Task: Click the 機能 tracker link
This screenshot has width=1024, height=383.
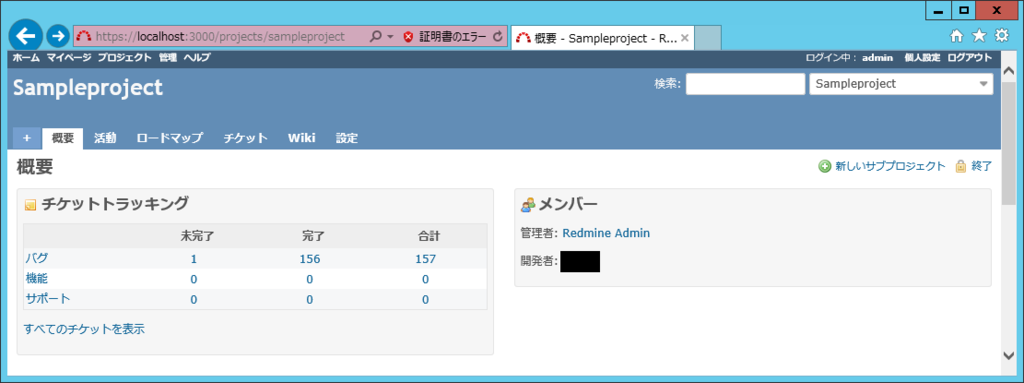Action: coord(37,278)
